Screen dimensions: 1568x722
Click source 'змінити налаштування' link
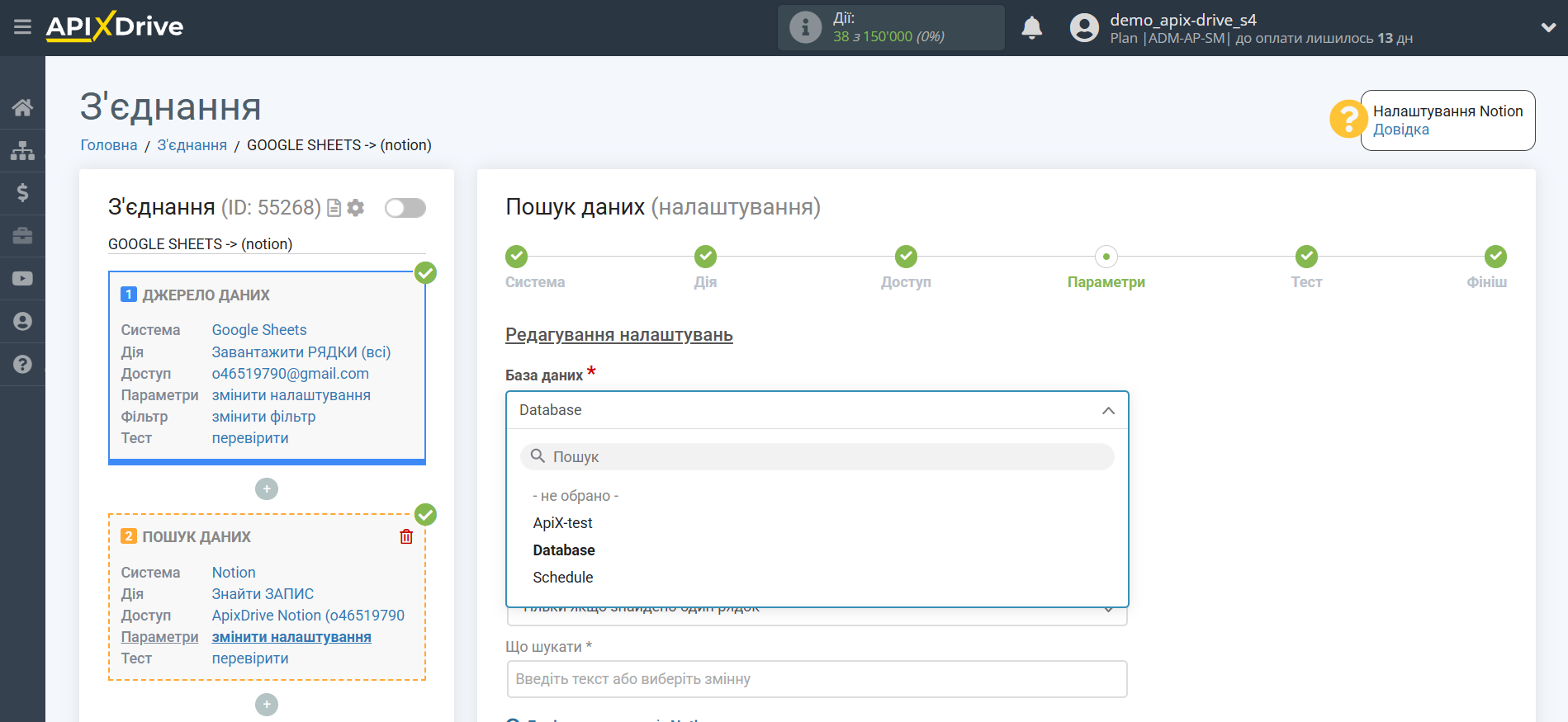pos(291,395)
